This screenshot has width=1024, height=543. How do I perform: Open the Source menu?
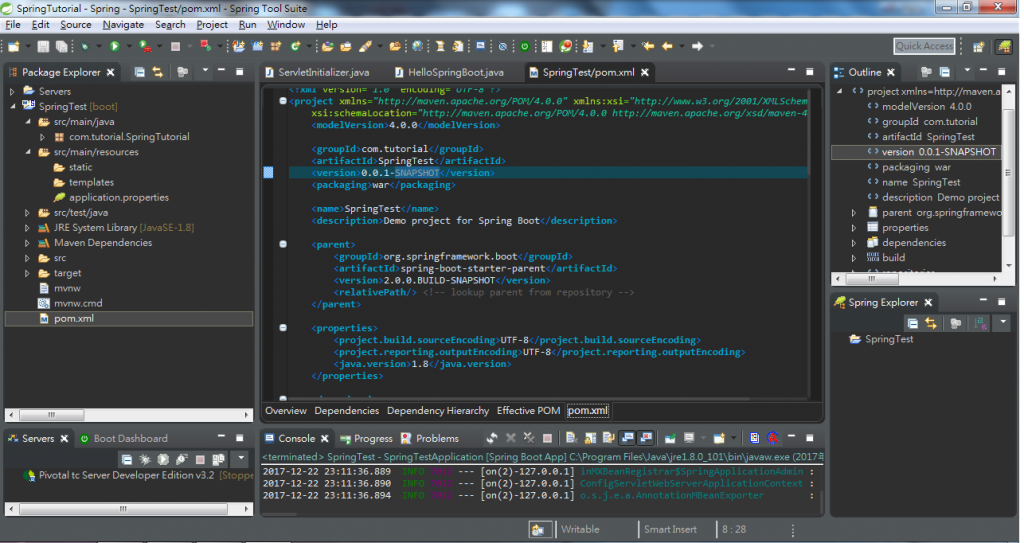[76, 25]
